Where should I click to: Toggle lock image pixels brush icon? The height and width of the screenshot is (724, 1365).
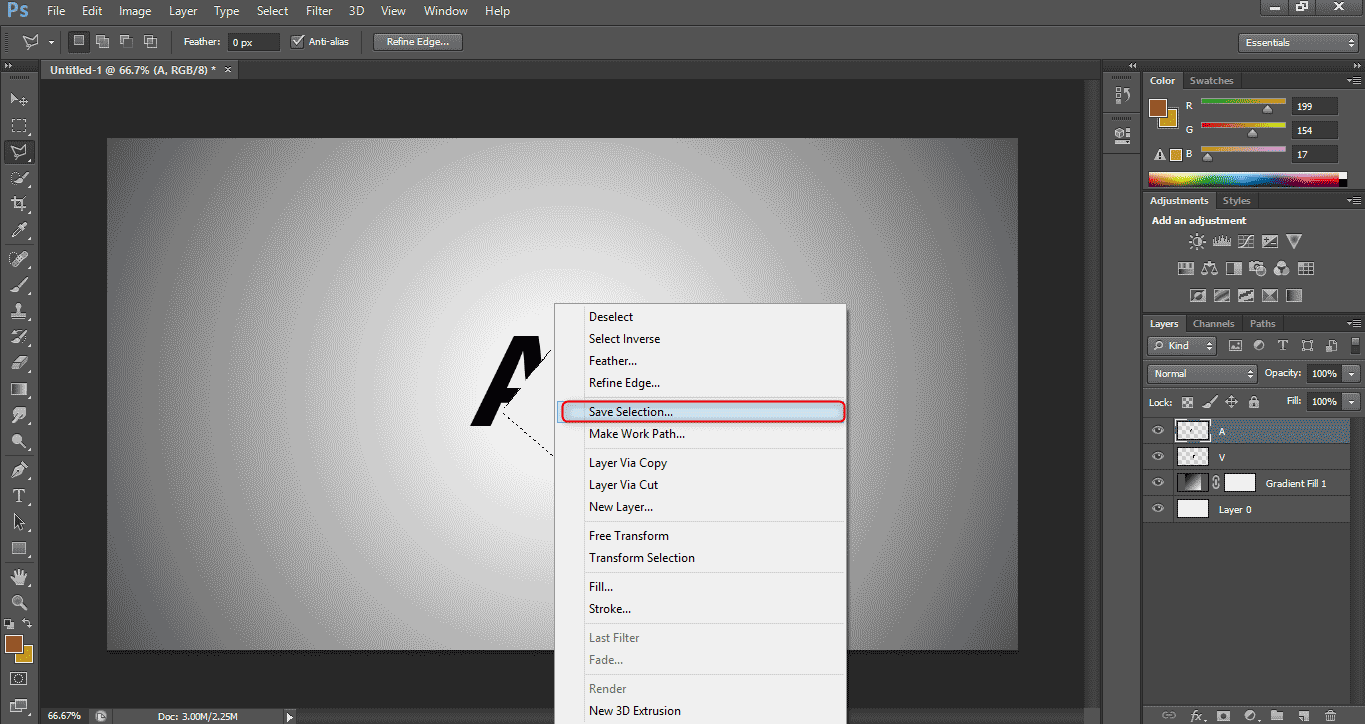(1209, 402)
